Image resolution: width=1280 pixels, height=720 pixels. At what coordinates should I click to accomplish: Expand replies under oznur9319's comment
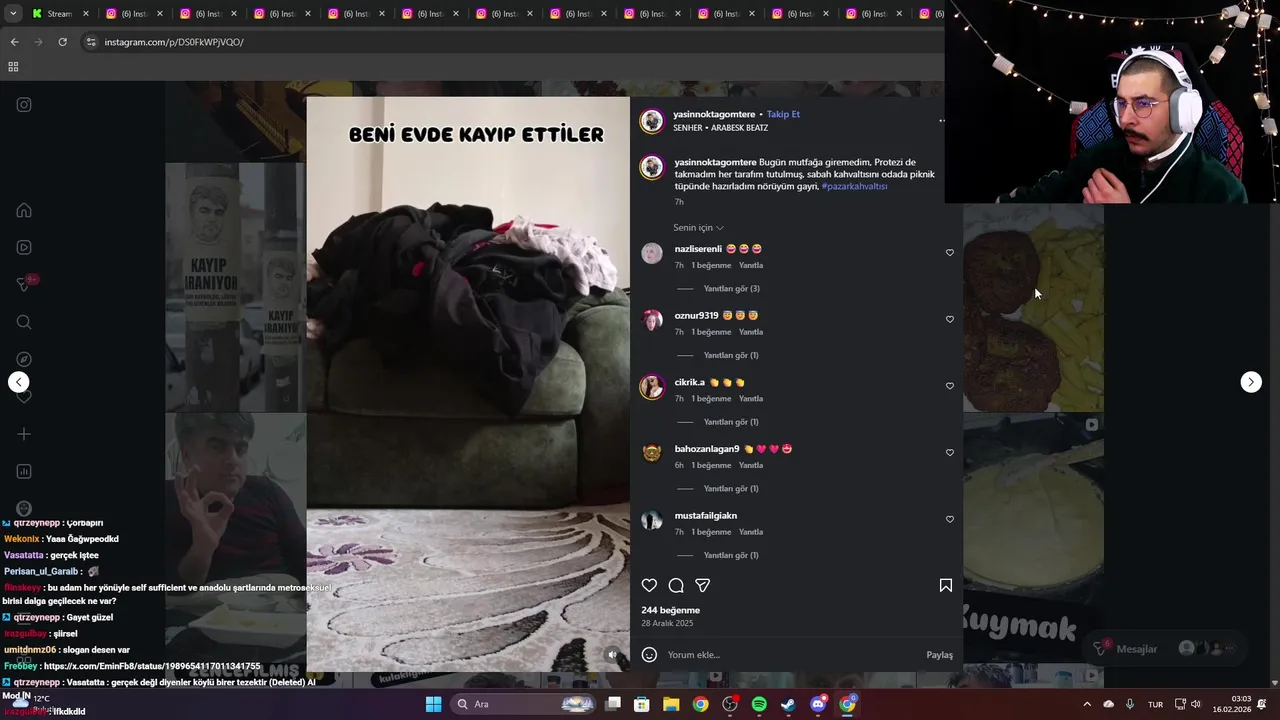pyautogui.click(x=731, y=355)
